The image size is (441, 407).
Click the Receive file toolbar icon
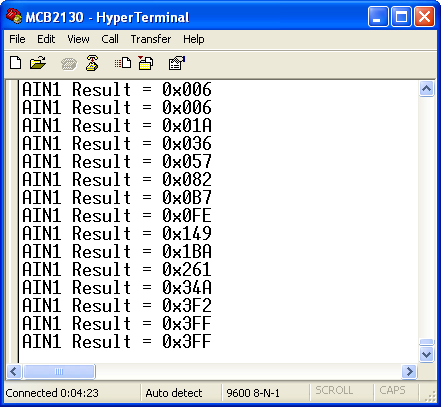tap(146, 63)
